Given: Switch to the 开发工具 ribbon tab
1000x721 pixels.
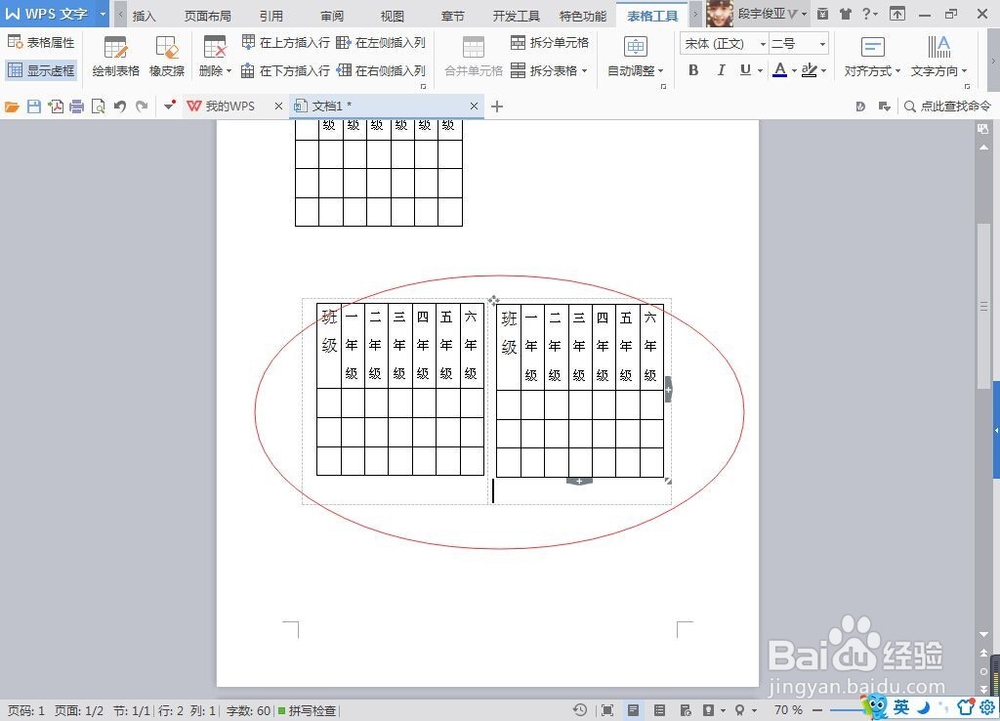Looking at the screenshot, I should point(516,16).
